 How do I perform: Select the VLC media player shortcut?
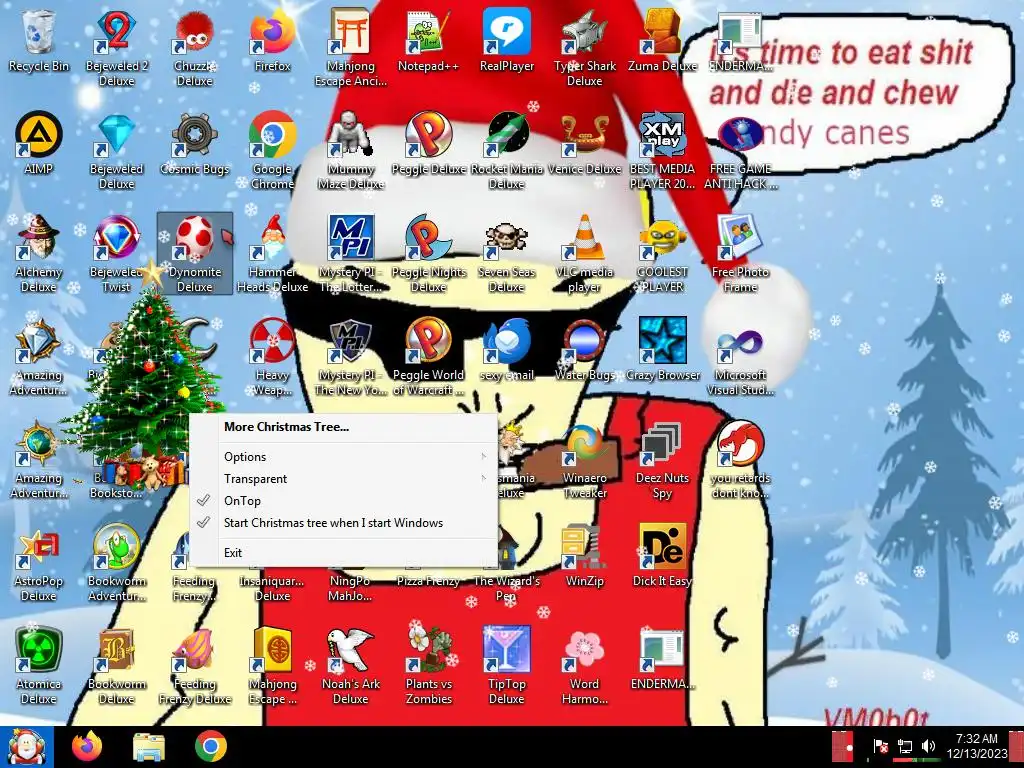(584, 253)
